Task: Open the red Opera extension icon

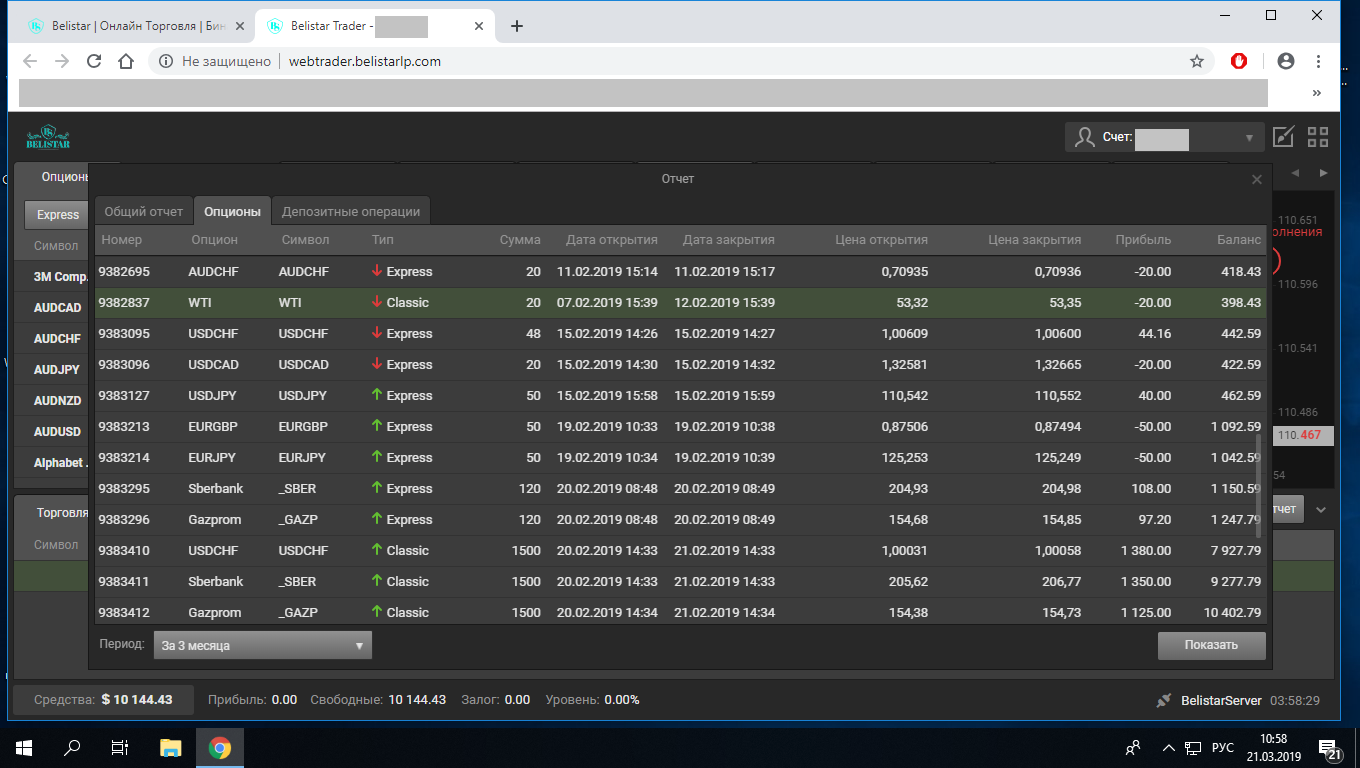Action: point(1239,61)
